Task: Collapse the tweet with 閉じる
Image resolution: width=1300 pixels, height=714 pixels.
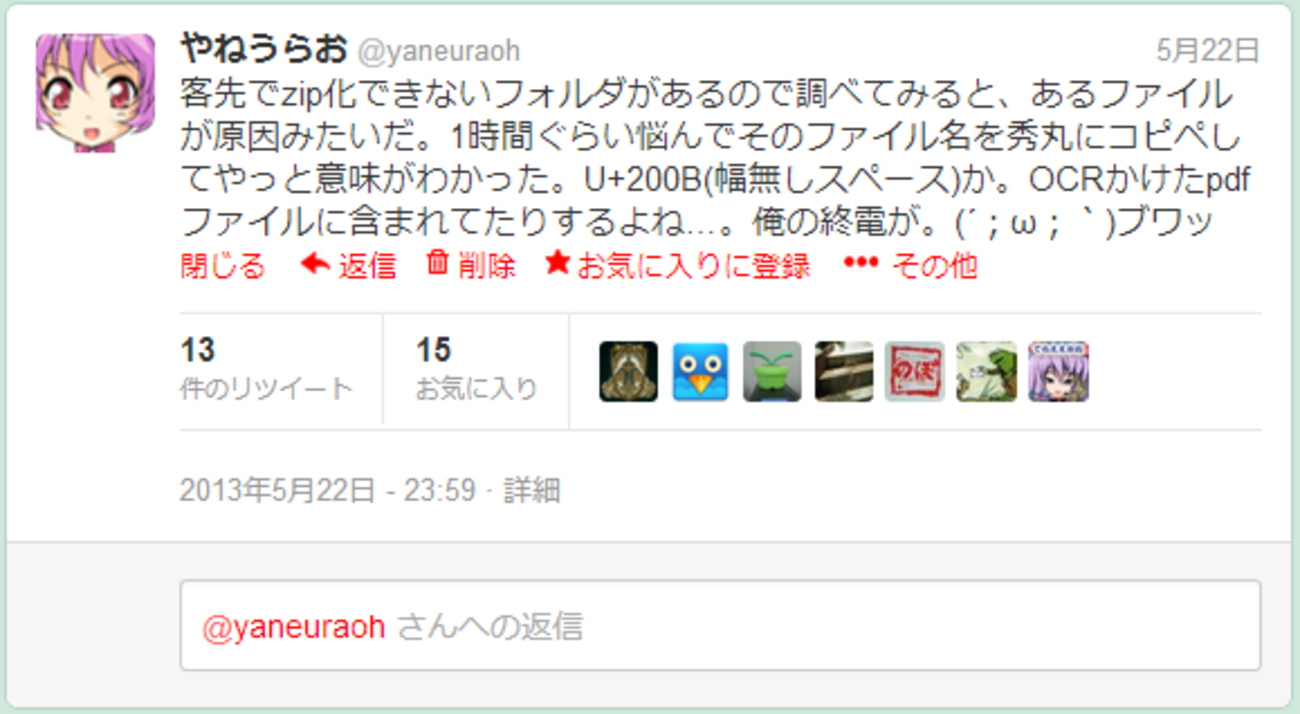Action: click(x=222, y=265)
